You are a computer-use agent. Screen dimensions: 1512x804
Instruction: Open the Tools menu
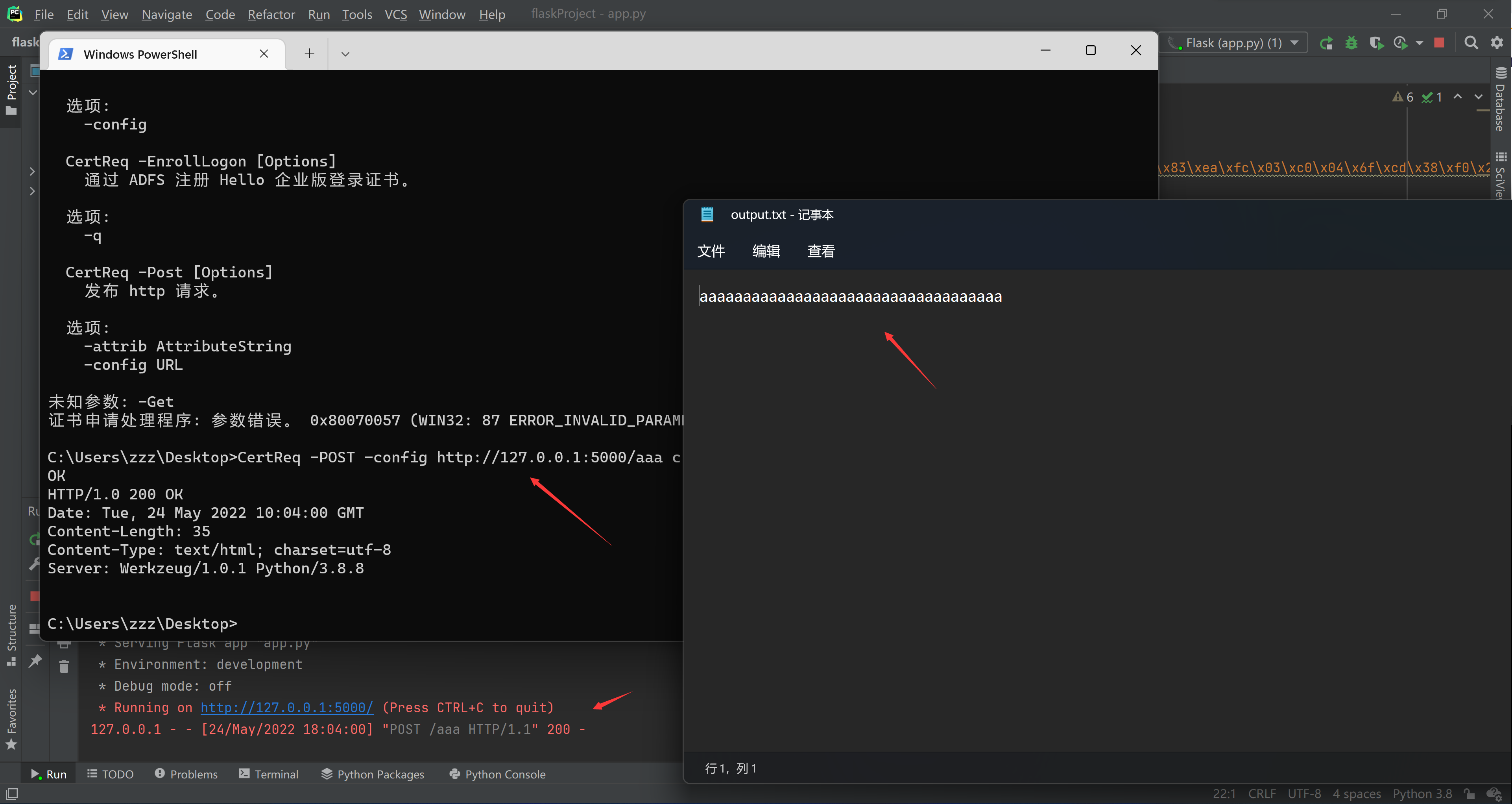[x=357, y=14]
